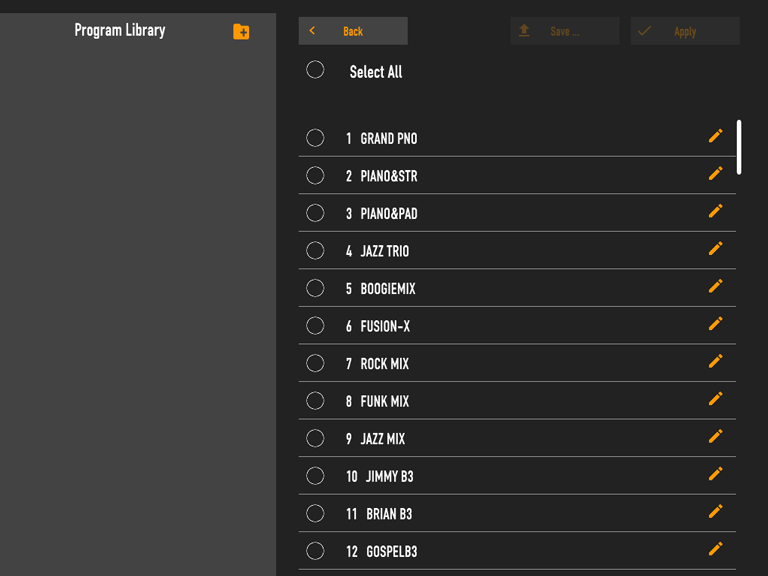
Task: Toggle the Select All radio button
Action: pyautogui.click(x=315, y=70)
